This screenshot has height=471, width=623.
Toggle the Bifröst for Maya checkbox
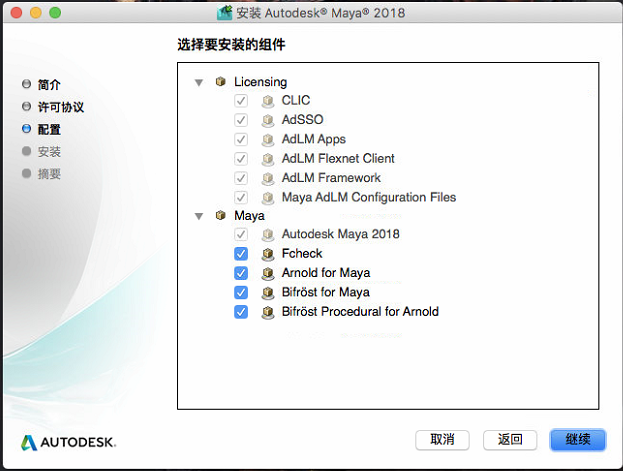[241, 293]
